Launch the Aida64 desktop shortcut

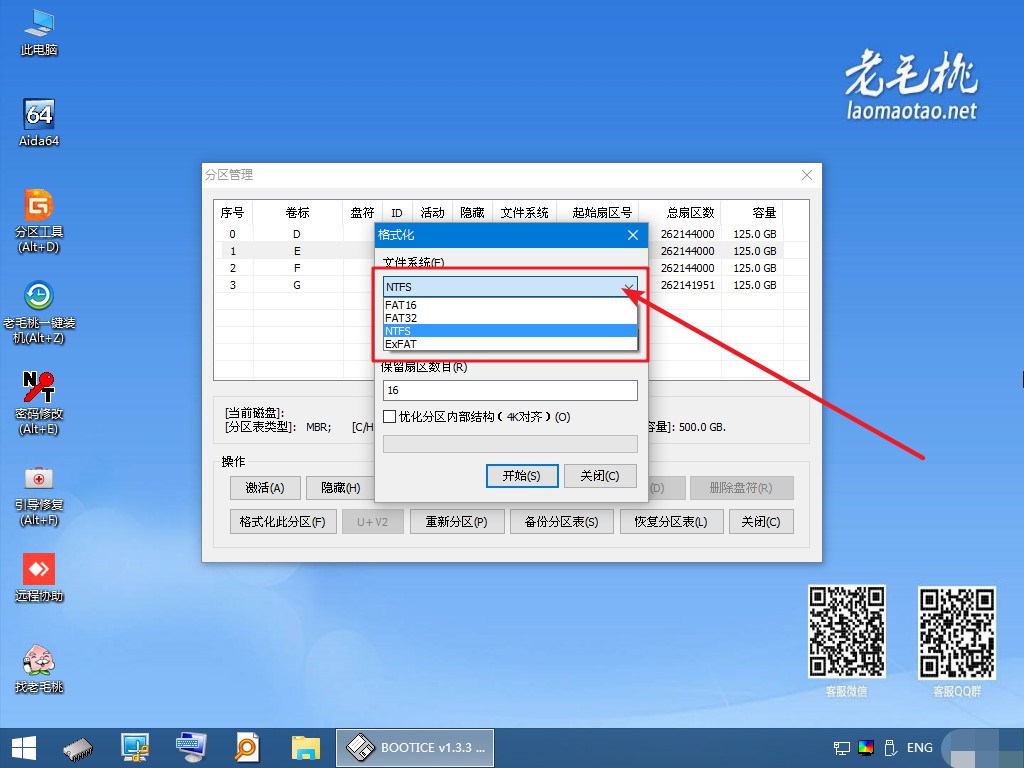coord(39,123)
